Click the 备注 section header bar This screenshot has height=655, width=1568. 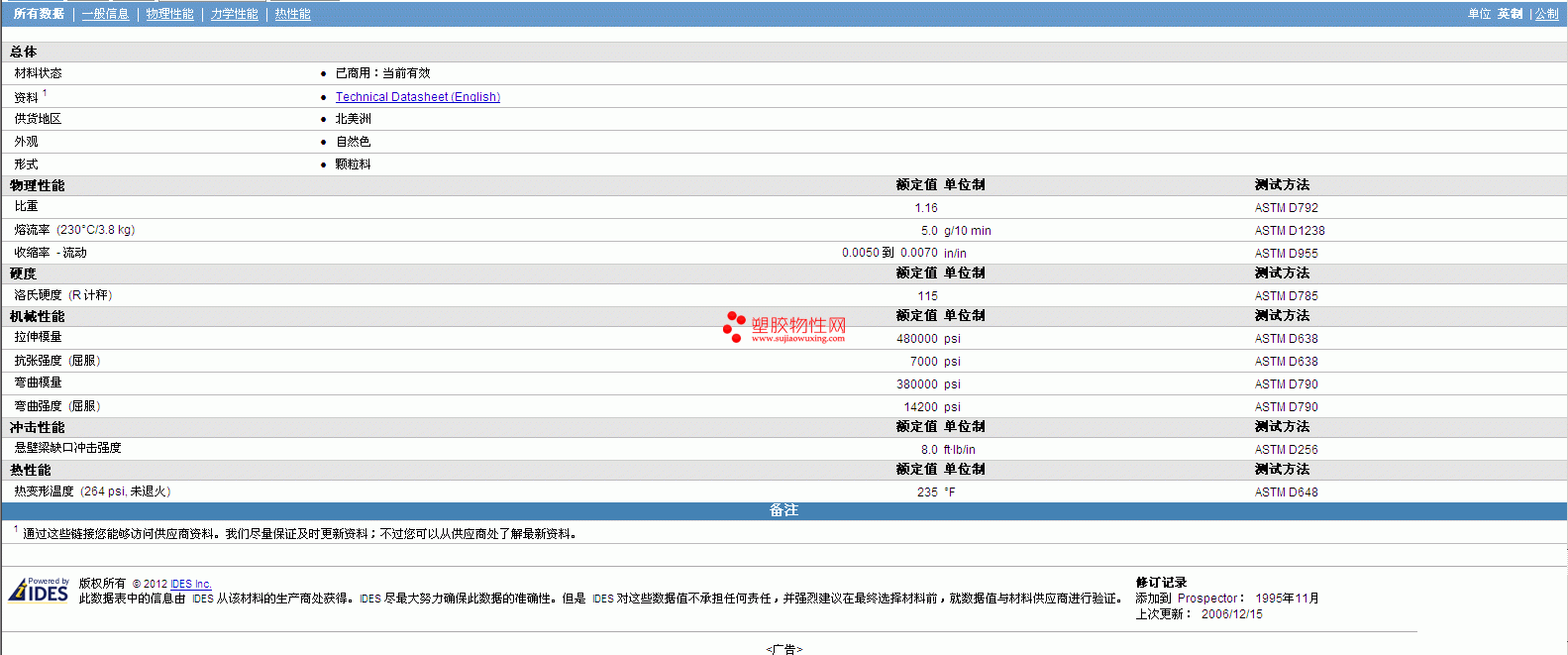click(x=784, y=510)
